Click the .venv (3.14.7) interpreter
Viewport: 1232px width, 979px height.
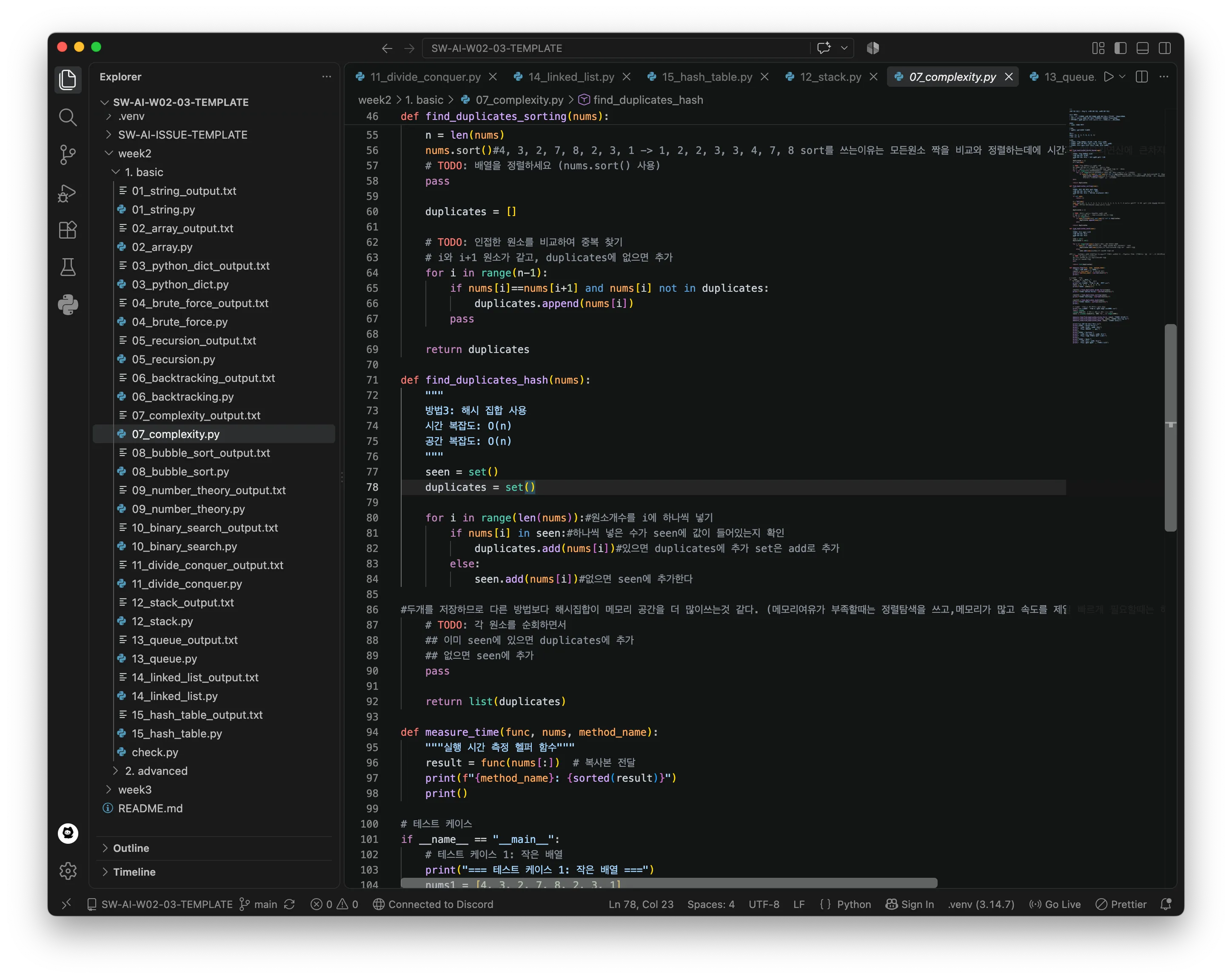click(981, 904)
